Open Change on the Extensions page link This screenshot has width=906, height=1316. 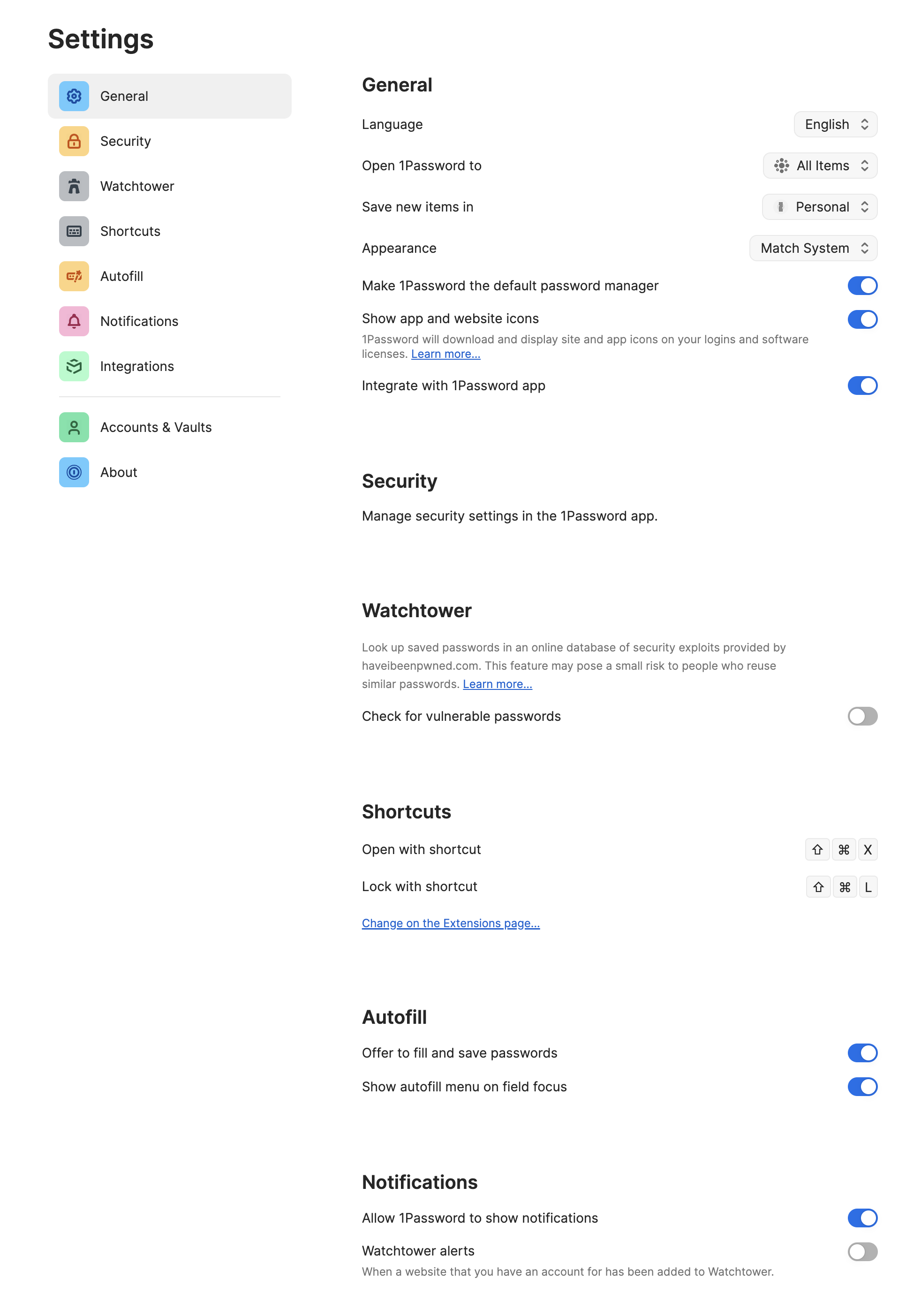coord(451,923)
